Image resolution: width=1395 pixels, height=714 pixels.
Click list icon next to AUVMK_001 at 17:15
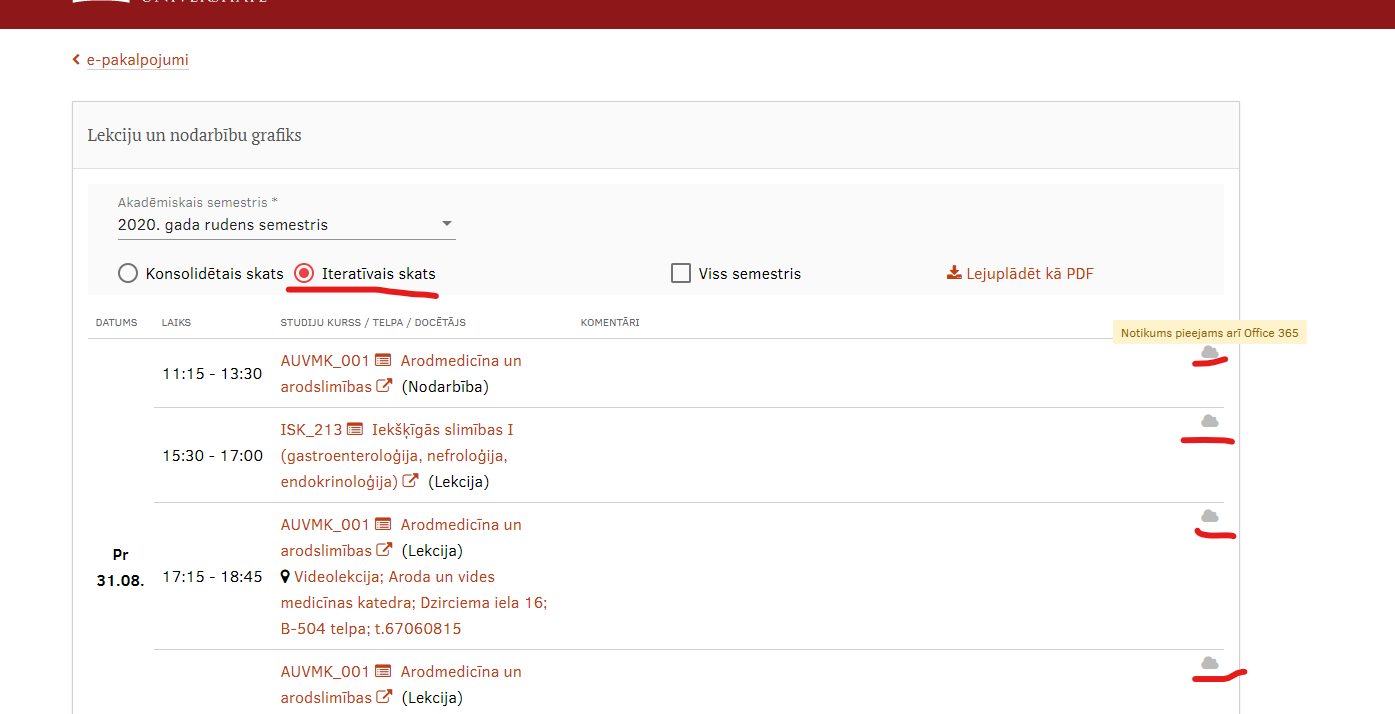coord(383,525)
